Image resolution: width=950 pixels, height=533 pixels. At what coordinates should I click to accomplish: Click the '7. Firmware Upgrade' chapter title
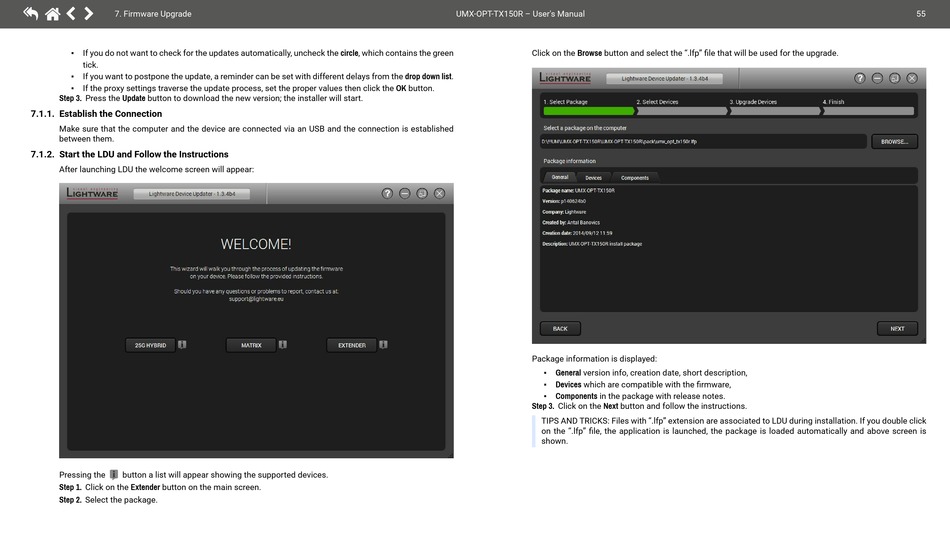pos(153,13)
